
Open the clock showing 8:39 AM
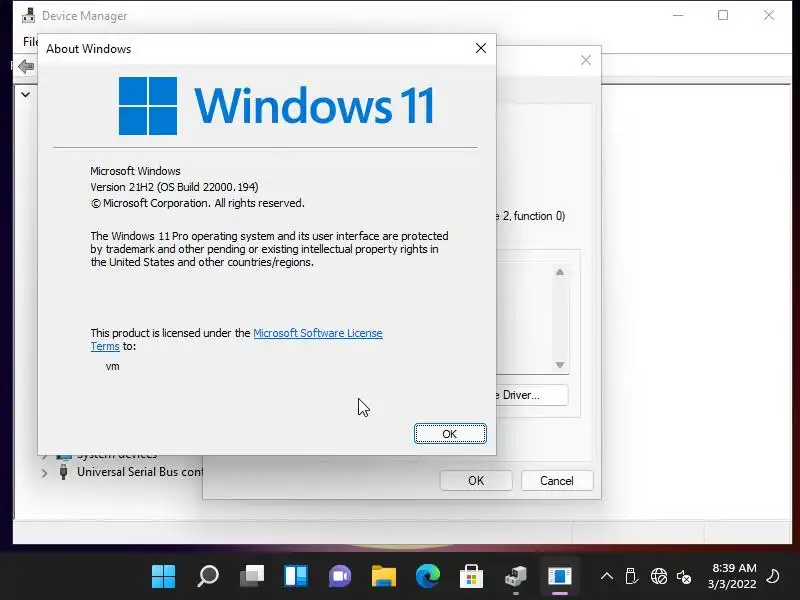tap(733, 576)
